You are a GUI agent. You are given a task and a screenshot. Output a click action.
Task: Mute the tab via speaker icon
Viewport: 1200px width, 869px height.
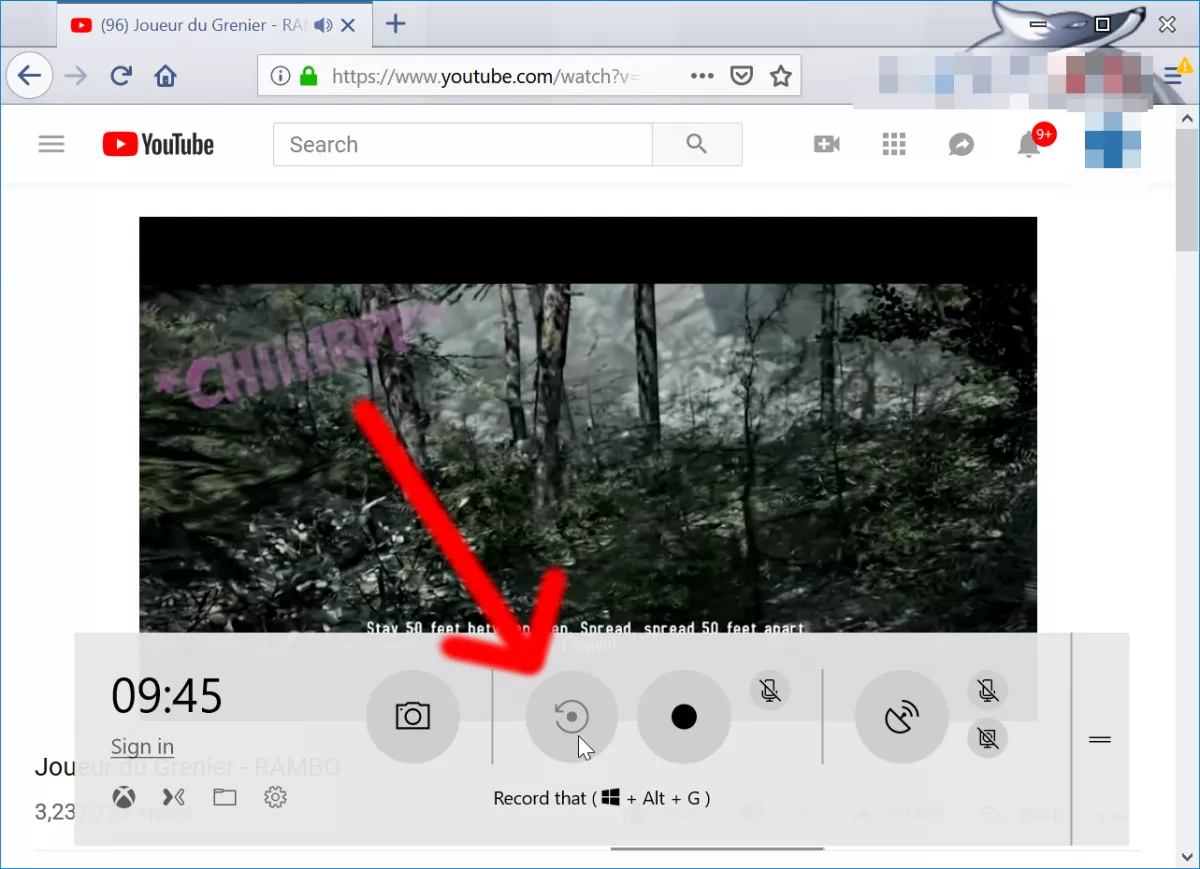(322, 25)
